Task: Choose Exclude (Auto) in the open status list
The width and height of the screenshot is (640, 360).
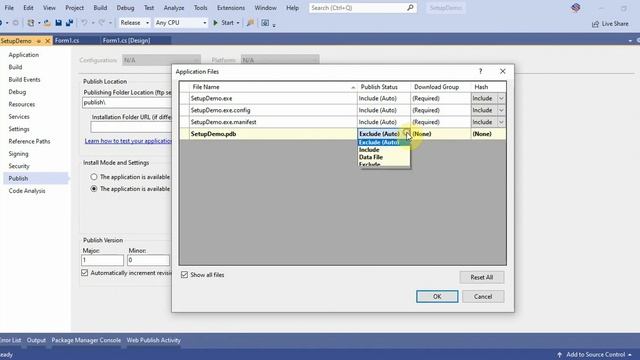Action: [384, 142]
